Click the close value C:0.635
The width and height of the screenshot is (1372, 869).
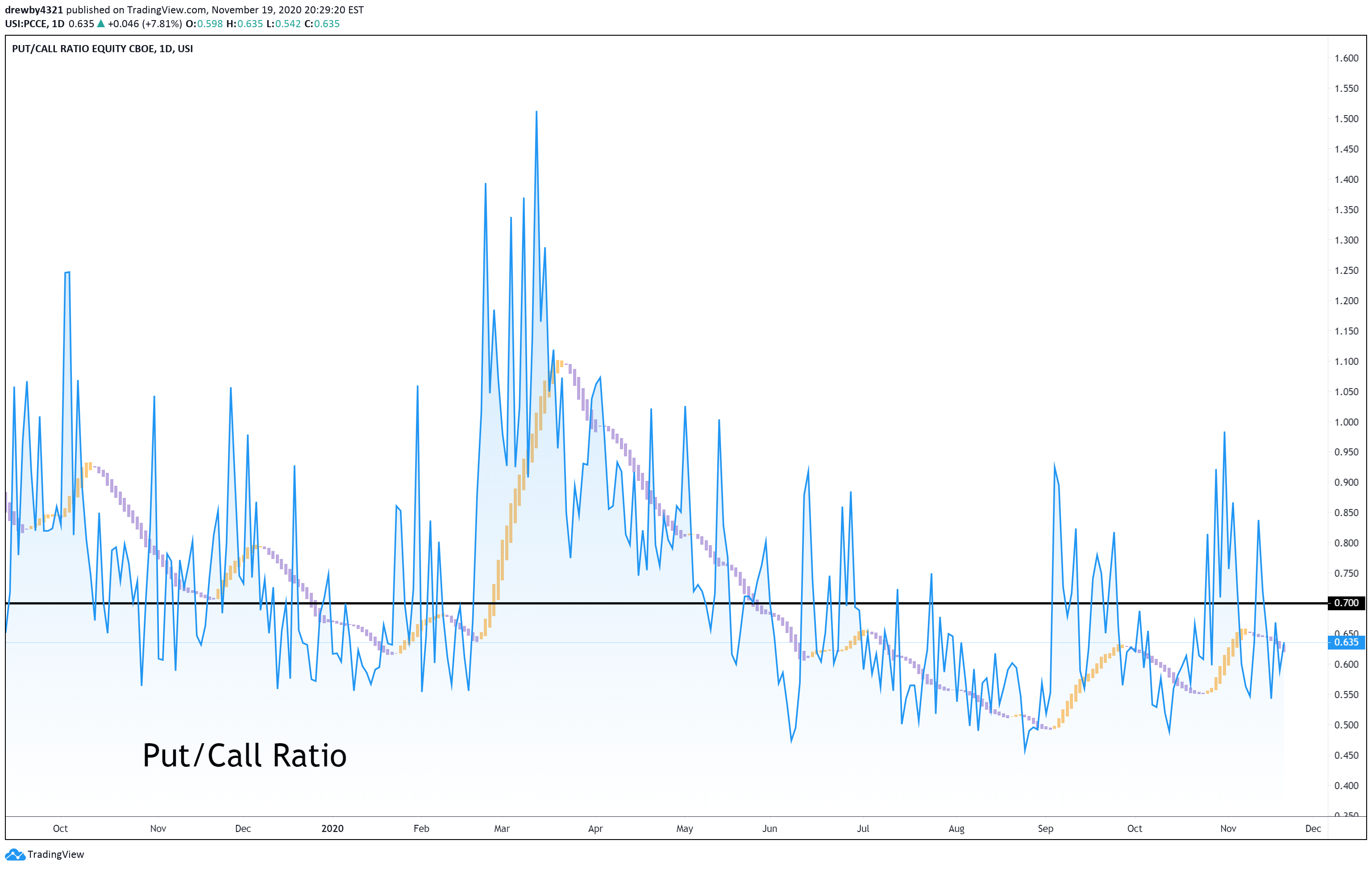pos(322,24)
